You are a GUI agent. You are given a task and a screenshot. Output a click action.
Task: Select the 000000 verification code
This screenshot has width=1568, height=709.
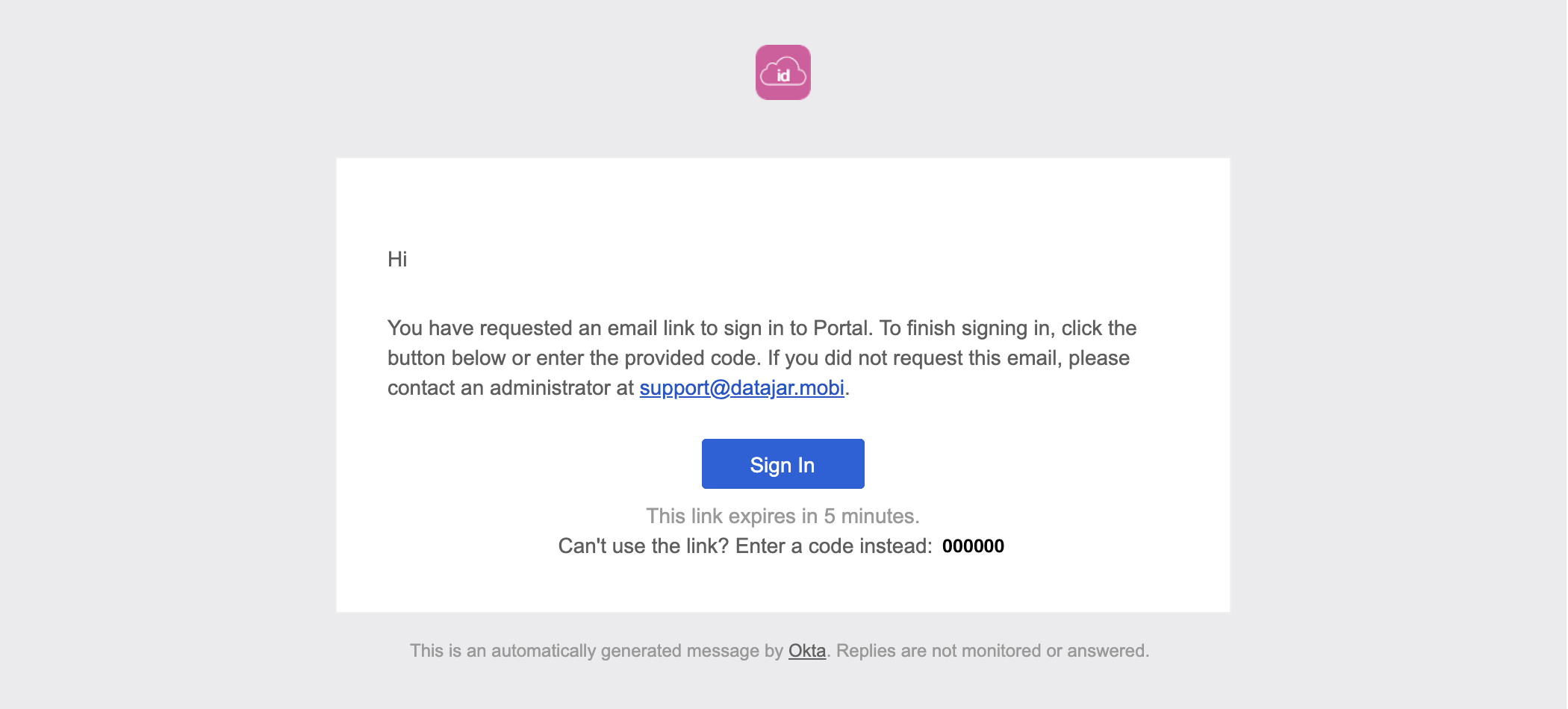(973, 546)
